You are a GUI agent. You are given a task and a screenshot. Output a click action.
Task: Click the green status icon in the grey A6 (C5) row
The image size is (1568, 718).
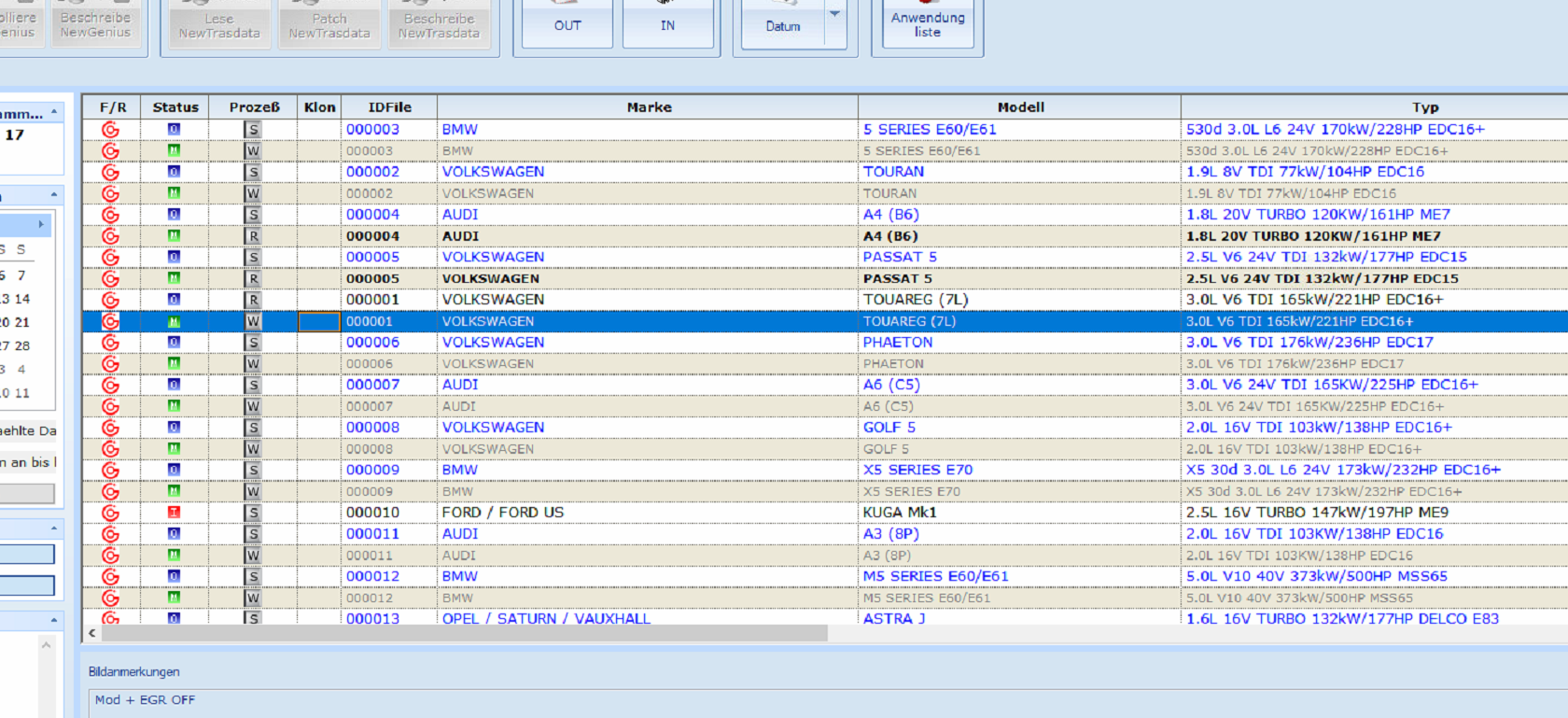coord(174,406)
